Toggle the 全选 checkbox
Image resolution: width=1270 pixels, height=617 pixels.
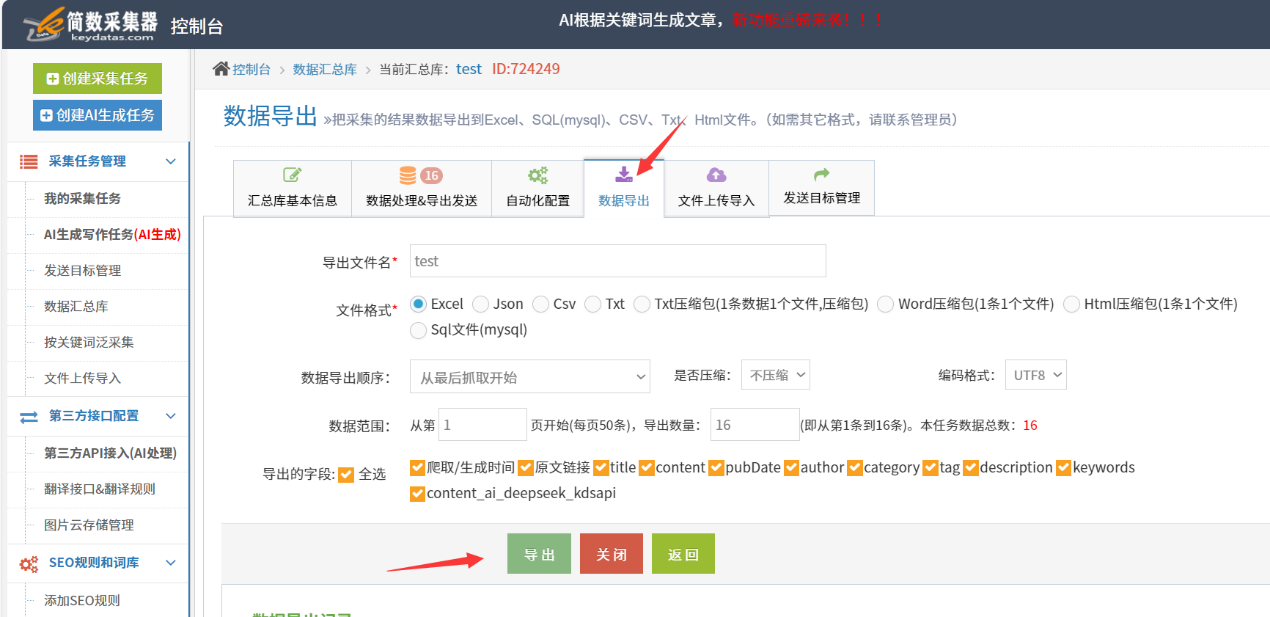pos(346,475)
